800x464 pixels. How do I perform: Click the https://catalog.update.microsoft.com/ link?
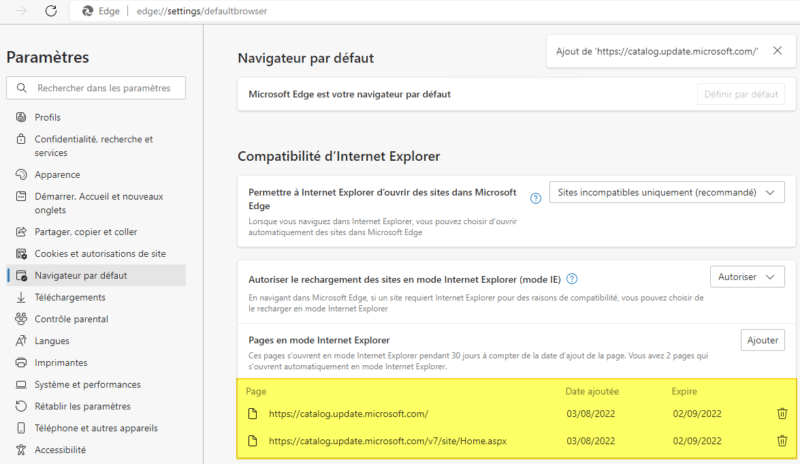pos(348,413)
